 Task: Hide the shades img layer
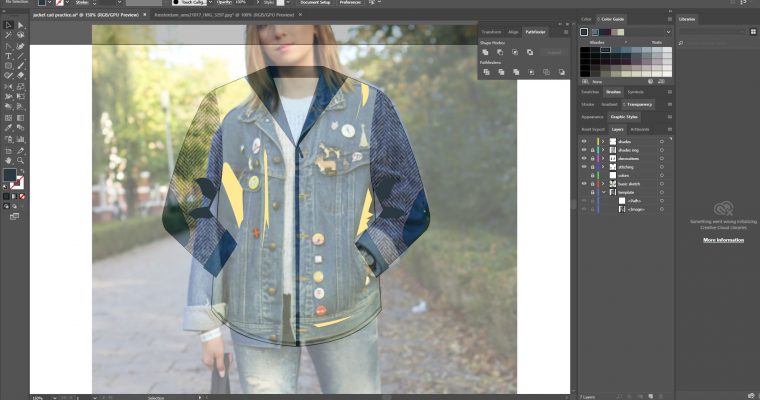[x=584, y=150]
